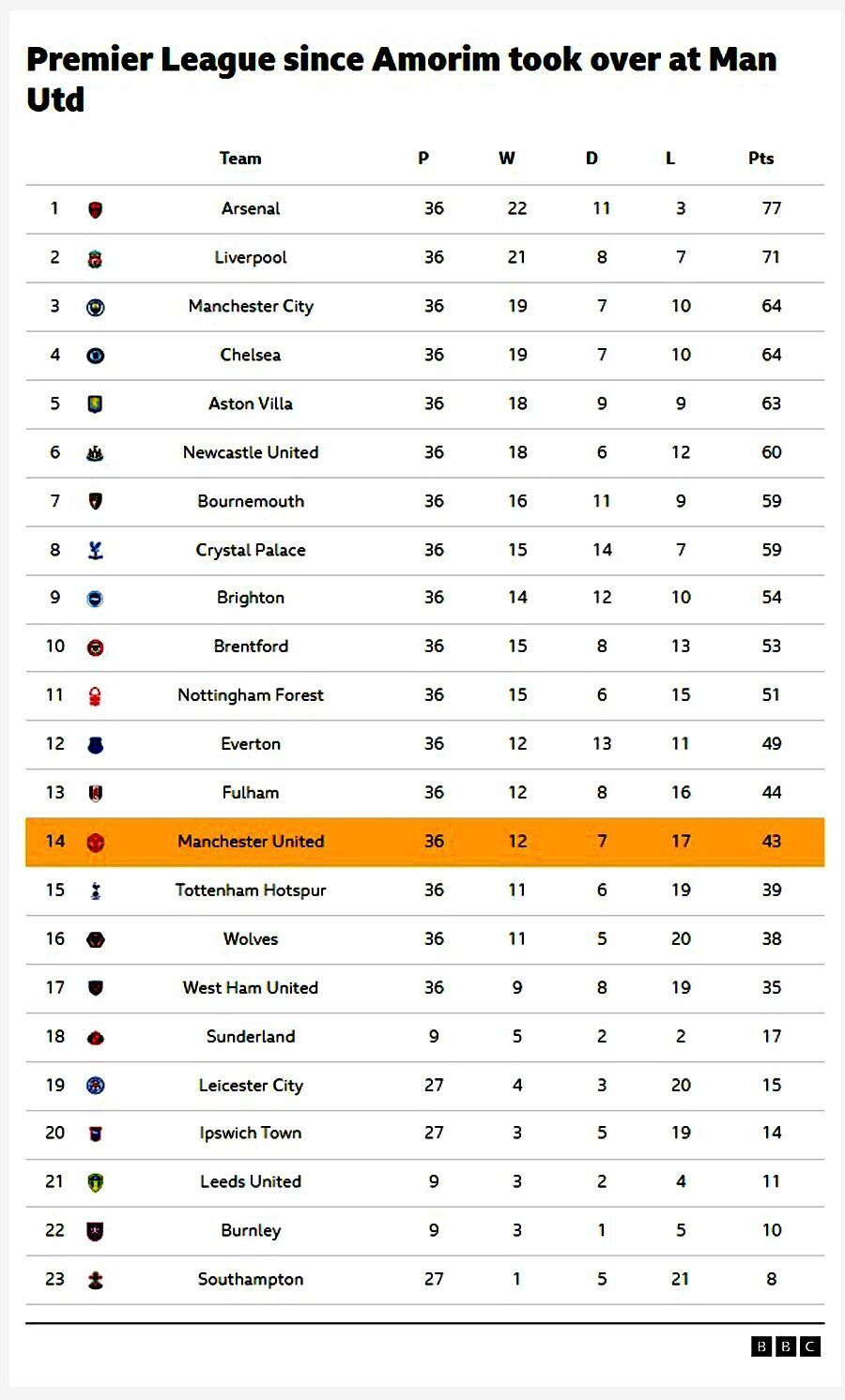Click the Tottenham Hotspur crest icon
This screenshot has height=1400, width=845.
point(95,890)
